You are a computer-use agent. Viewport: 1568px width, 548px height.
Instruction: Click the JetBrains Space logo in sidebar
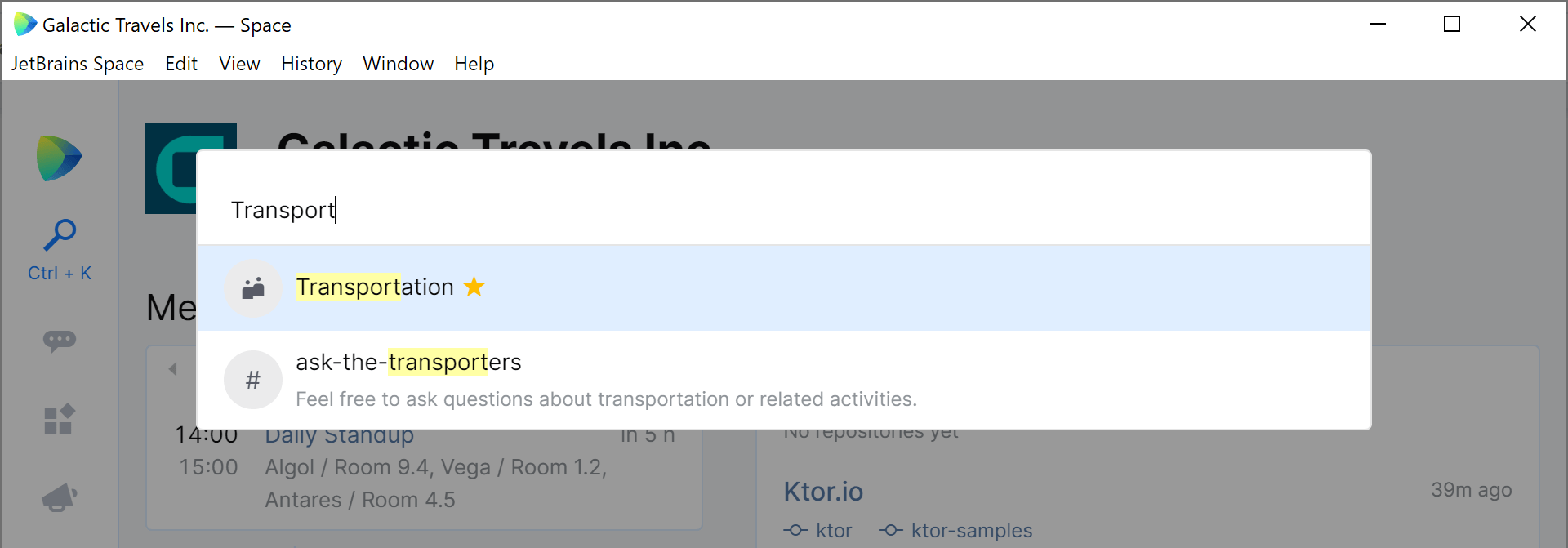[59, 158]
